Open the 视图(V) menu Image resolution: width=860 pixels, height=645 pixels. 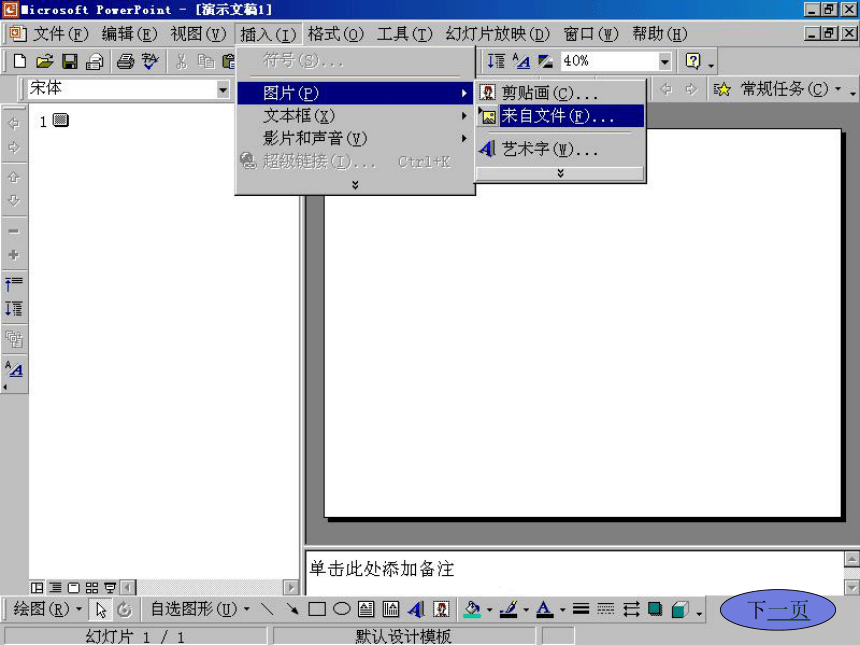(x=198, y=34)
